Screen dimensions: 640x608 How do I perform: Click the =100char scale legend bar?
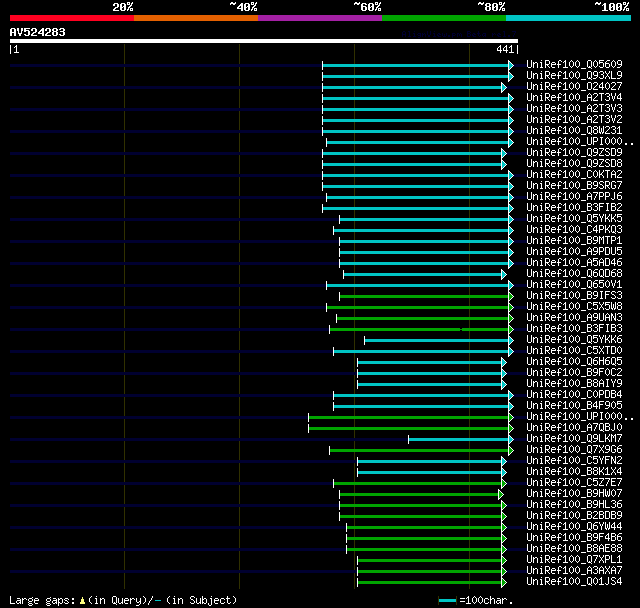coord(447,601)
